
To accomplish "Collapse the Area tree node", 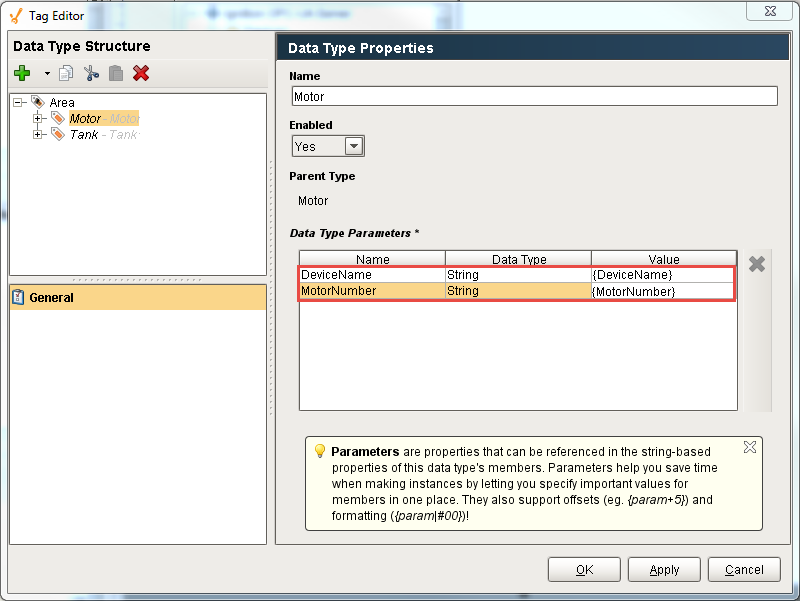I will point(19,102).
